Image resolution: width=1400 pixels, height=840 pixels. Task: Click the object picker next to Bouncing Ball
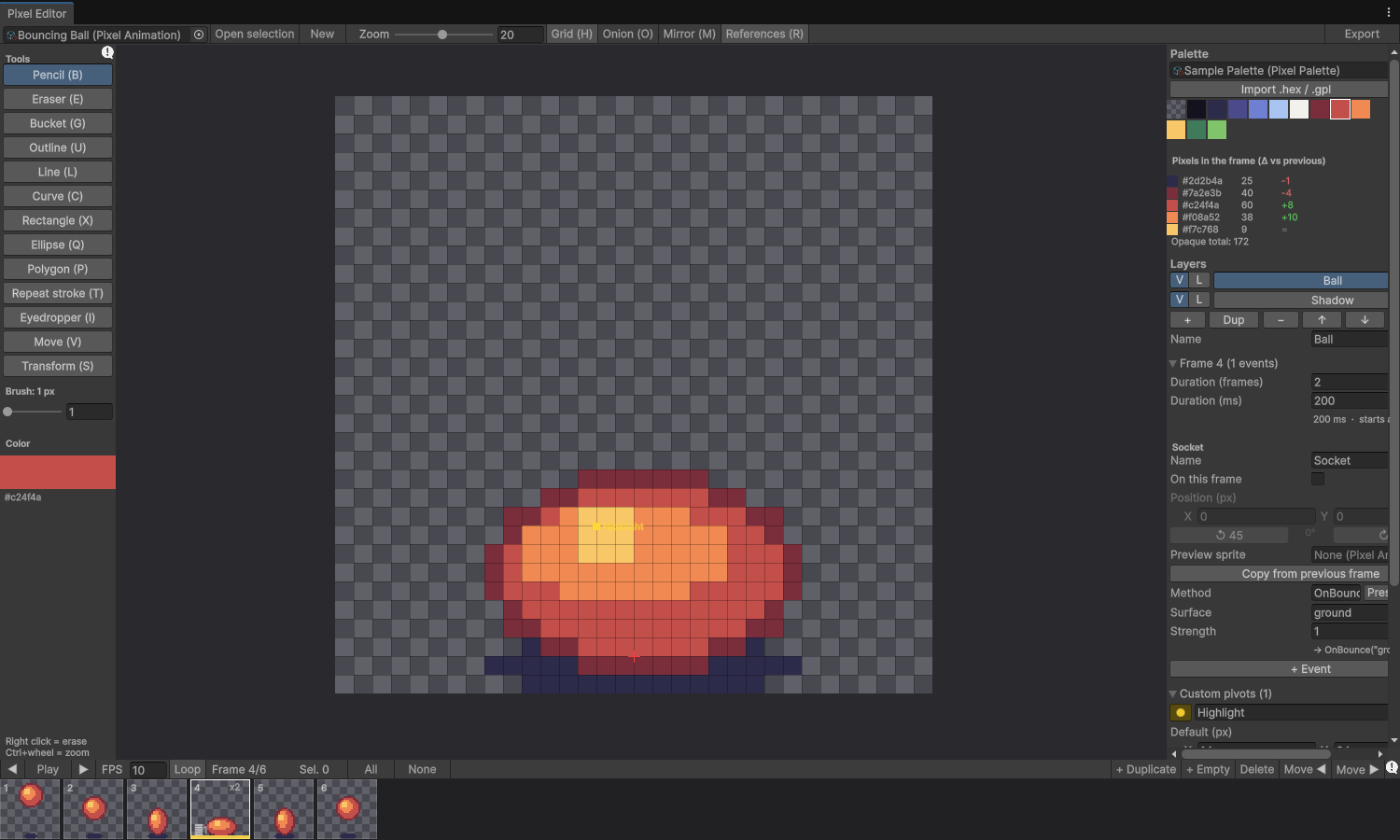[199, 35]
